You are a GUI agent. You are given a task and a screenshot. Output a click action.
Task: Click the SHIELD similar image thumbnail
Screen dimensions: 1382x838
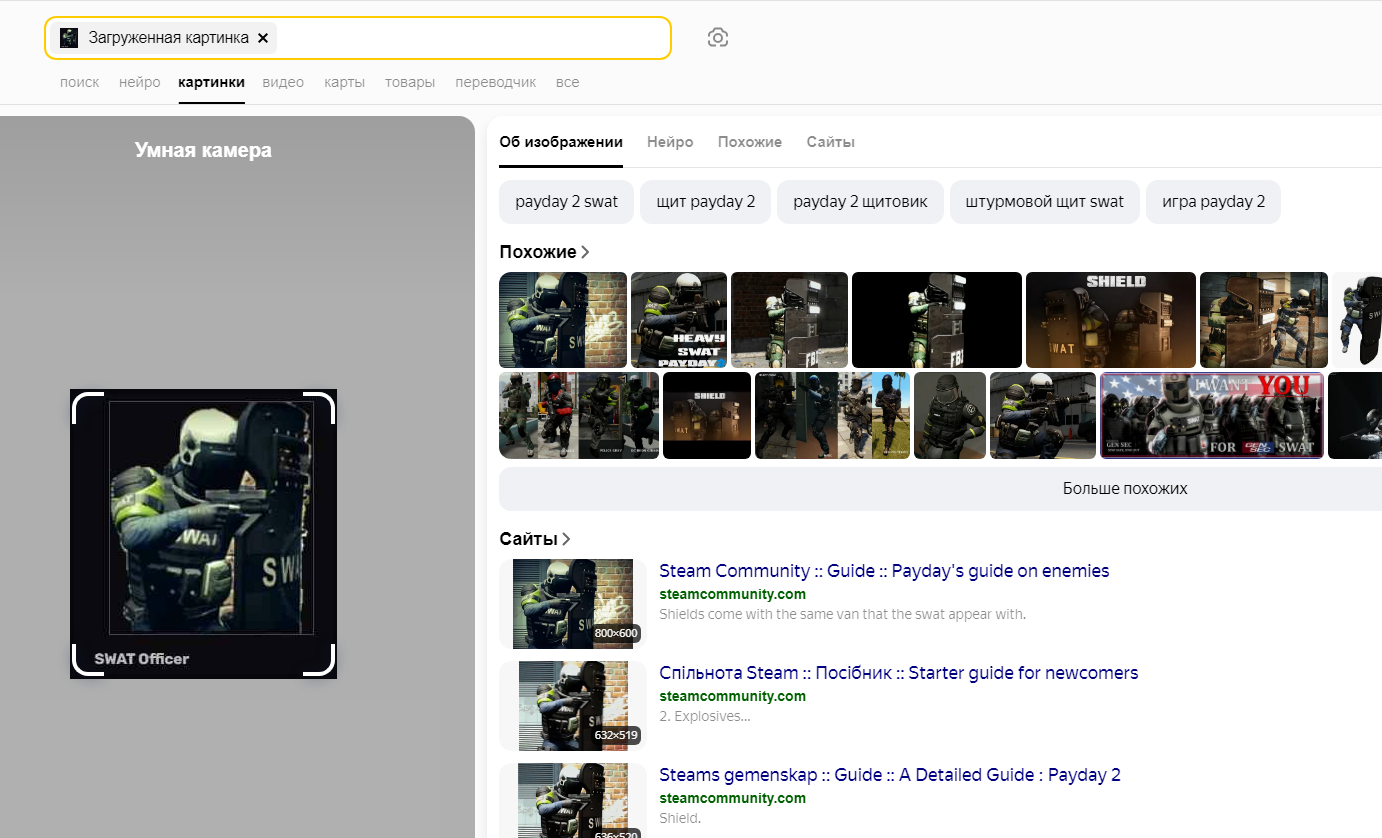pos(1110,320)
